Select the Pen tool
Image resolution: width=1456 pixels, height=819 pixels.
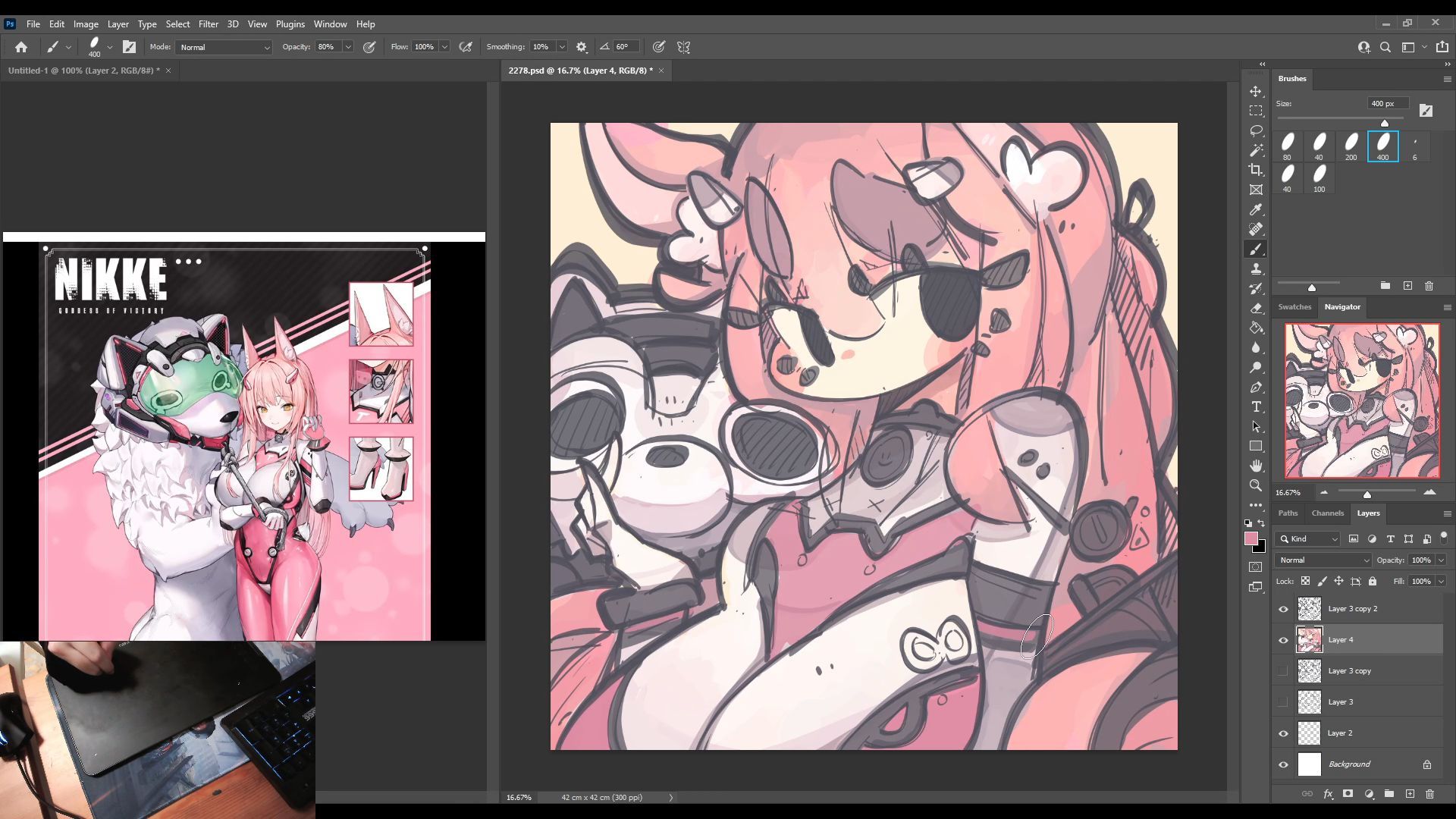(x=1256, y=387)
